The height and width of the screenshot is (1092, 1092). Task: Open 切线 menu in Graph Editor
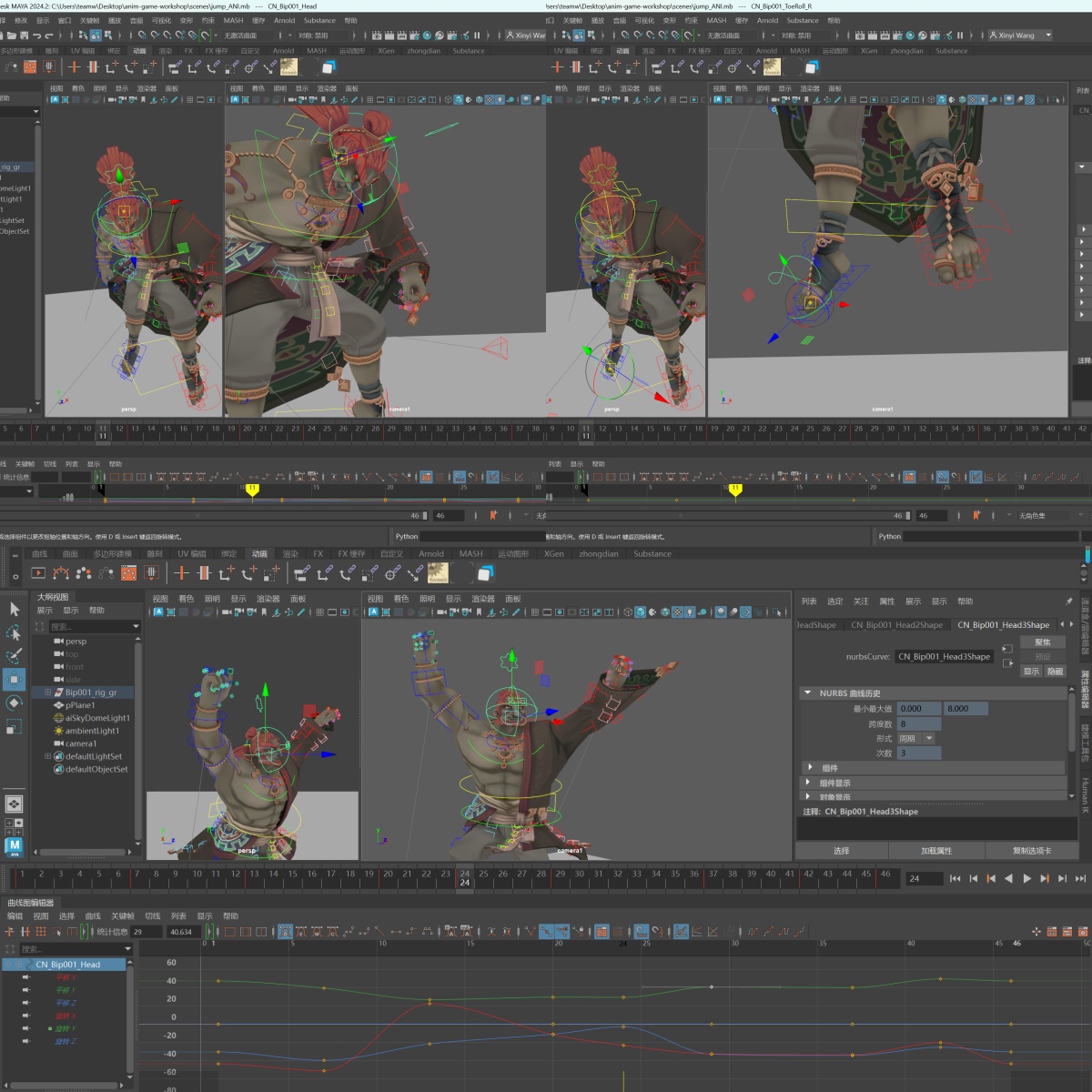pos(152,916)
